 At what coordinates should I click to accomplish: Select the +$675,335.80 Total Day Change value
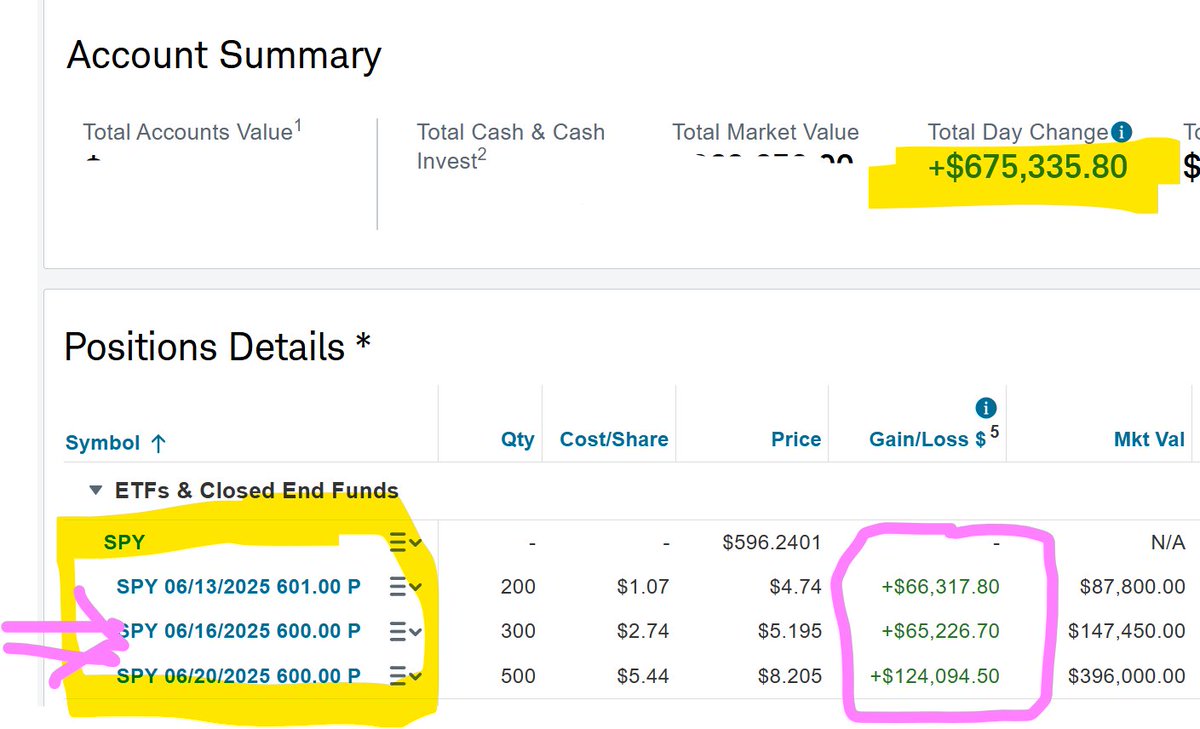(x=1028, y=167)
